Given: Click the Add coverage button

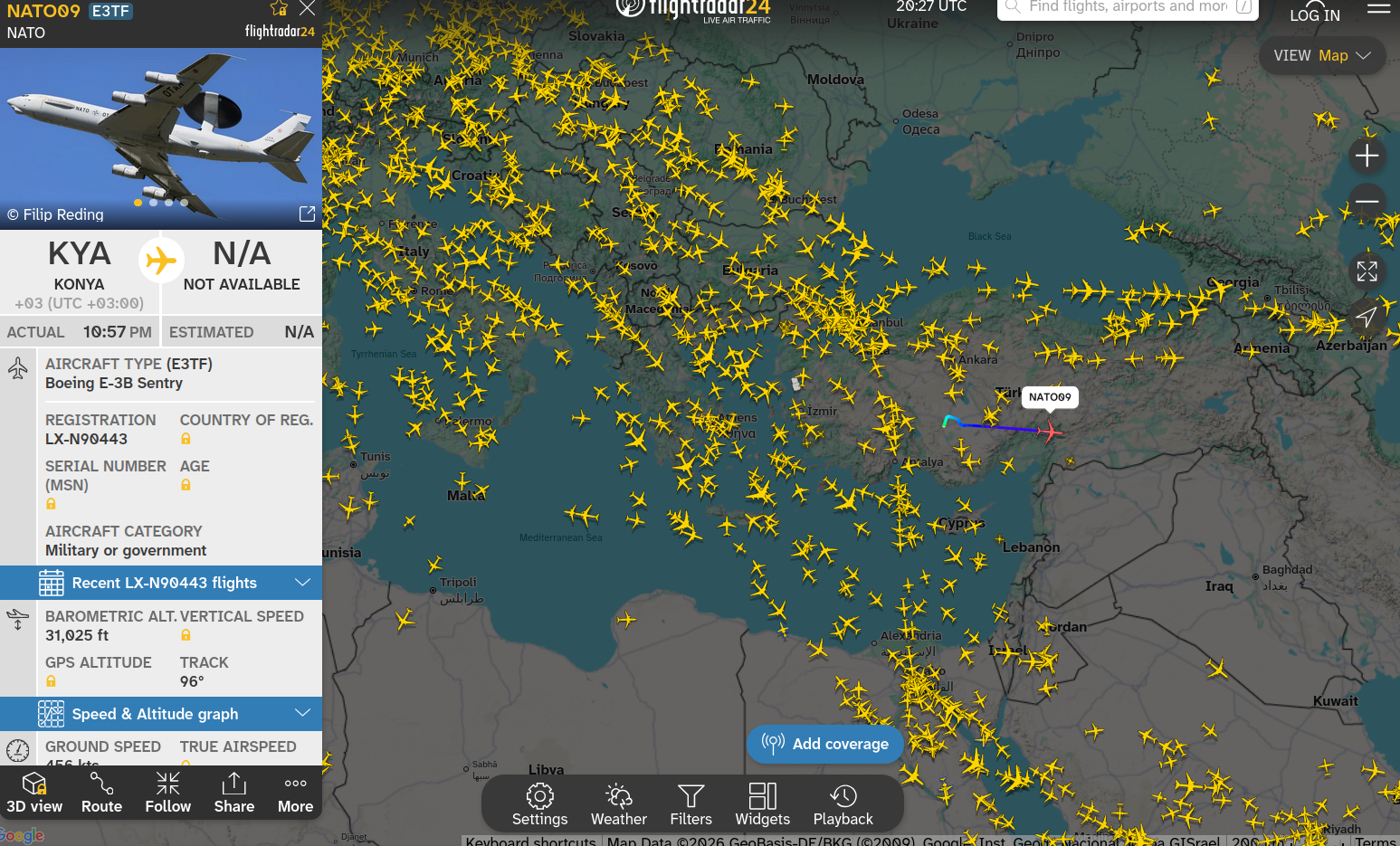Looking at the screenshot, I should [x=825, y=744].
